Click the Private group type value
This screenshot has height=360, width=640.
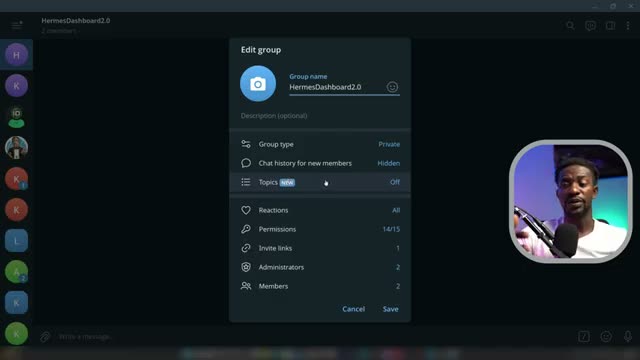click(389, 144)
